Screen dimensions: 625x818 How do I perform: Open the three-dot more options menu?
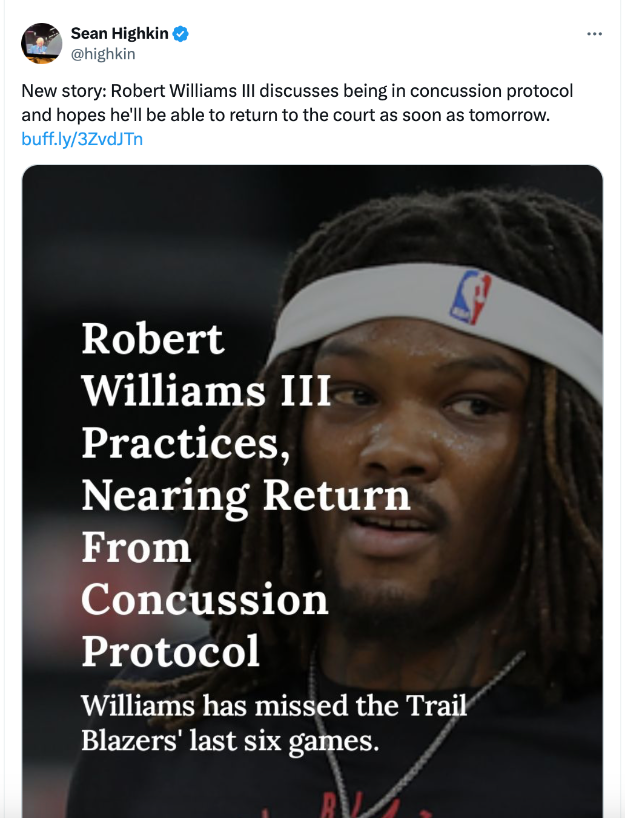coord(595,34)
